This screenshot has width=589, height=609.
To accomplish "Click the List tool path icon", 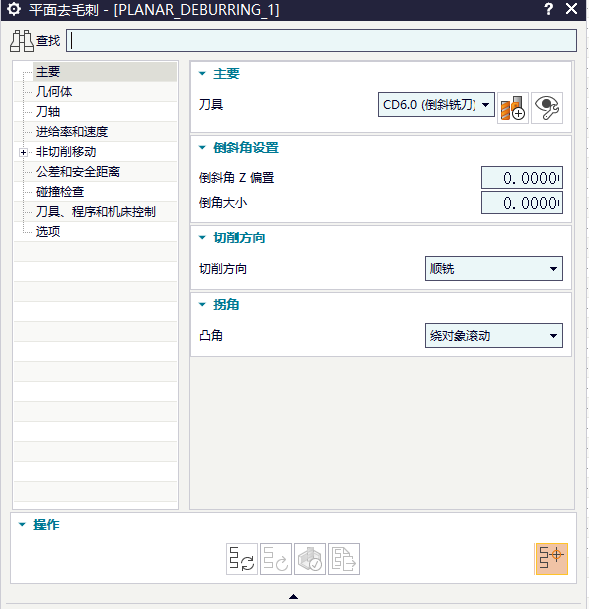I will 344,559.
